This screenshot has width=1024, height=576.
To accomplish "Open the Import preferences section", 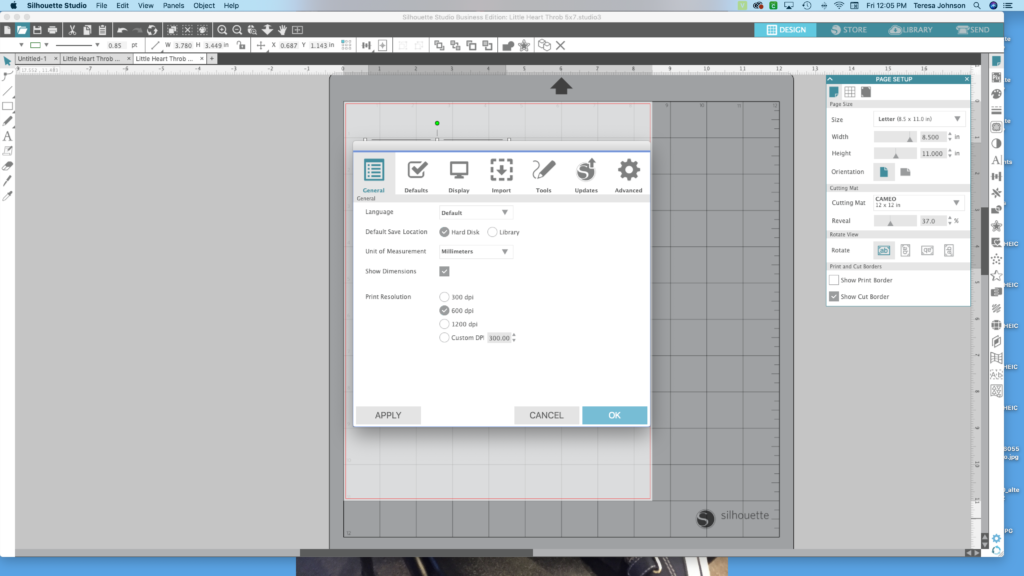I will 501,175.
